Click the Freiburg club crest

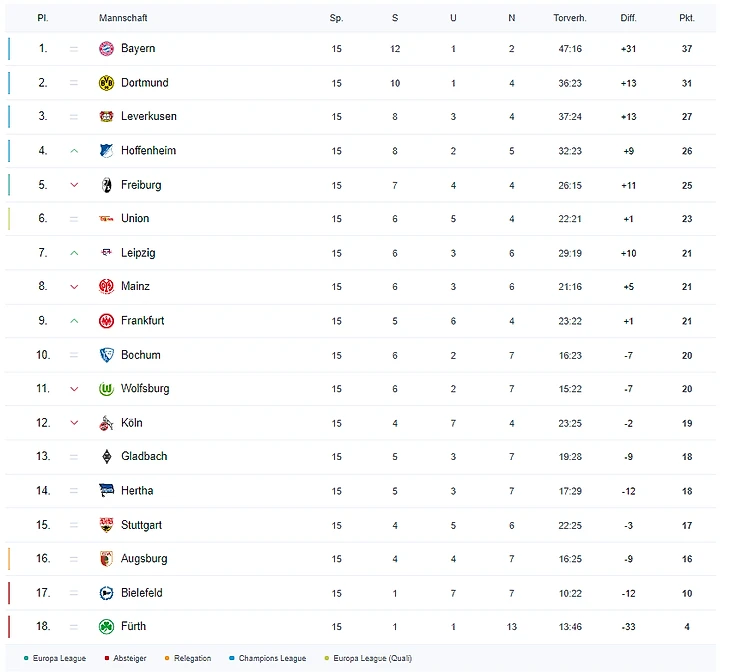pyautogui.click(x=106, y=185)
